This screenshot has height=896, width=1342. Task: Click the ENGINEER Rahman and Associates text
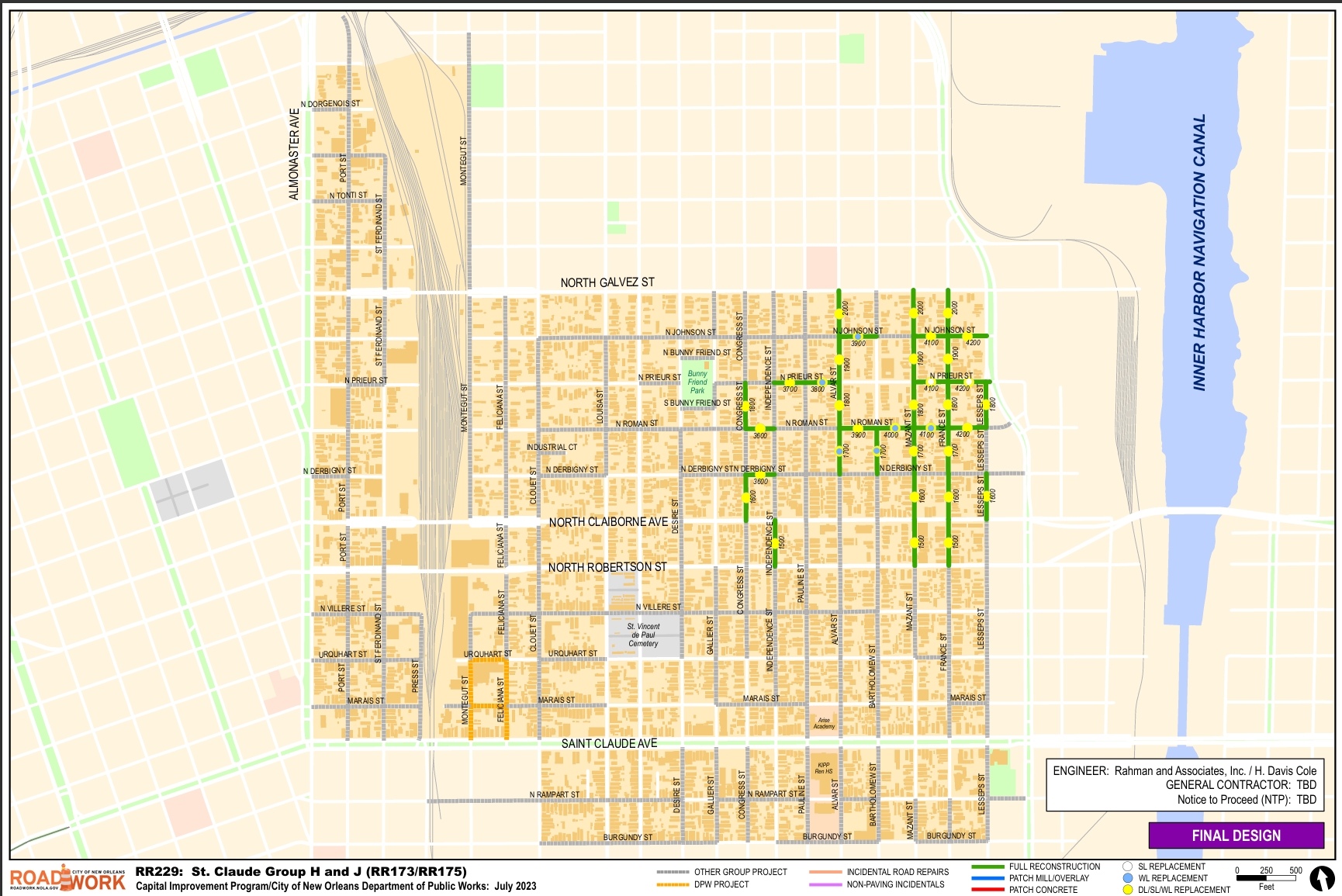click(1185, 770)
